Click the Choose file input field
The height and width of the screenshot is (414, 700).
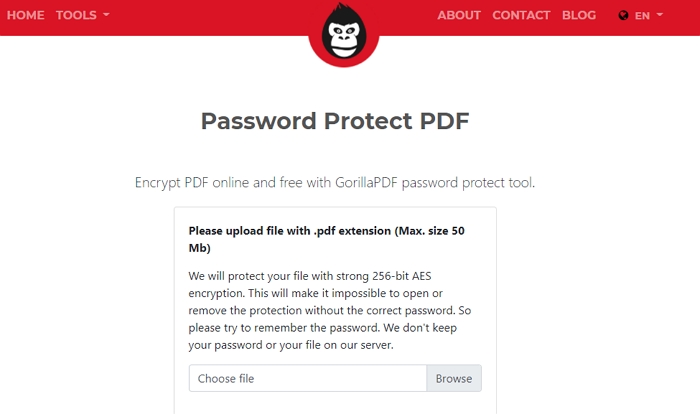point(308,378)
